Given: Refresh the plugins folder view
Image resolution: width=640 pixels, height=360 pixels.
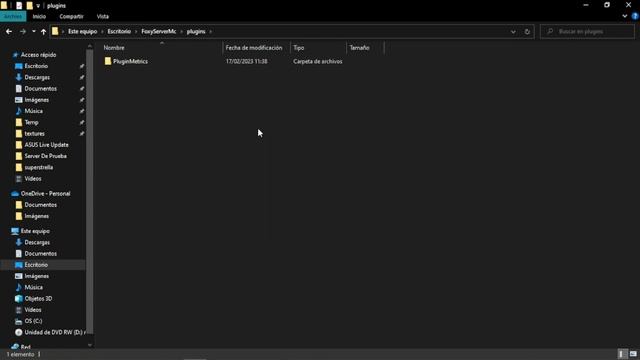Looking at the screenshot, I should click(x=527, y=31).
